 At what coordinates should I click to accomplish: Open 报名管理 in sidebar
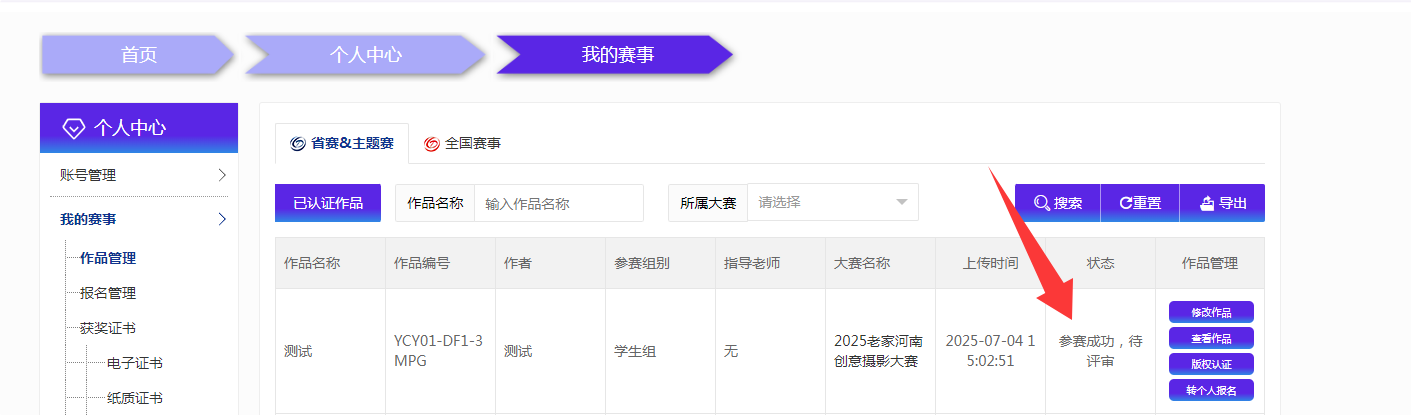tap(108, 293)
